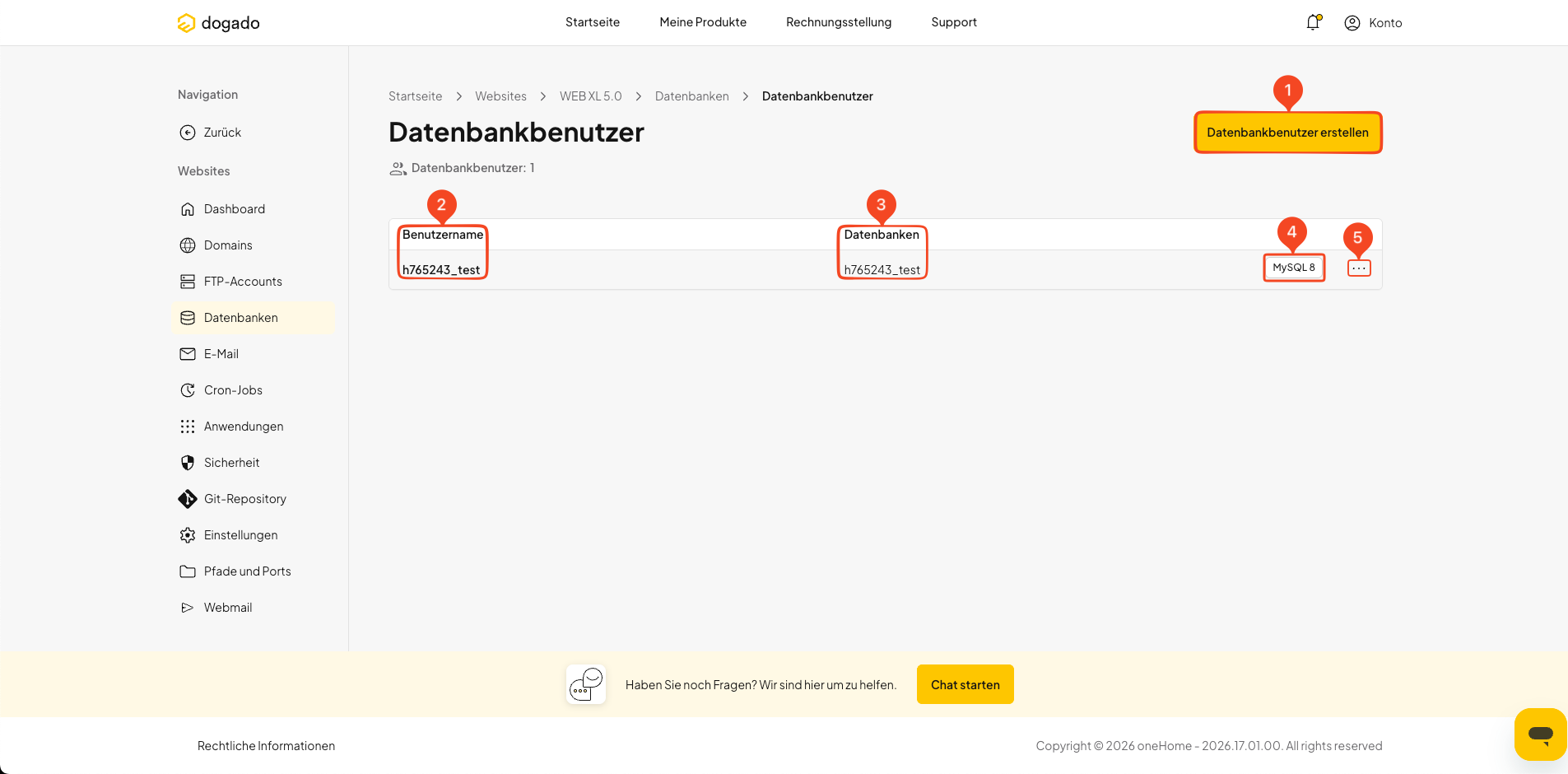Click the Anwendungen grid icon
Image resolution: width=1568 pixels, height=774 pixels.
point(188,427)
